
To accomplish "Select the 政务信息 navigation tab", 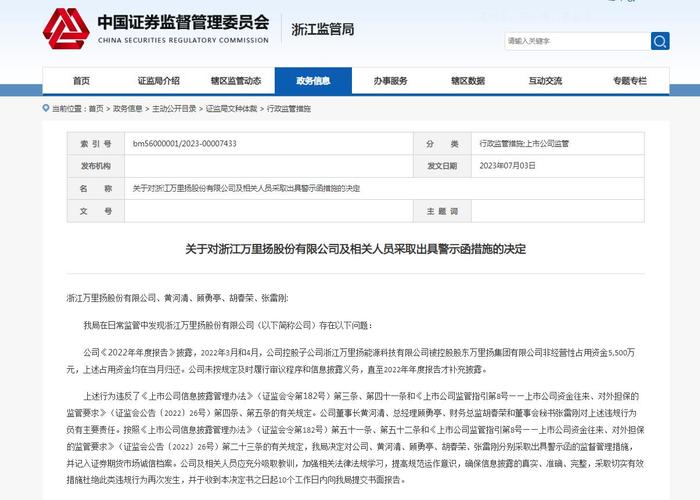I will click(x=313, y=81).
